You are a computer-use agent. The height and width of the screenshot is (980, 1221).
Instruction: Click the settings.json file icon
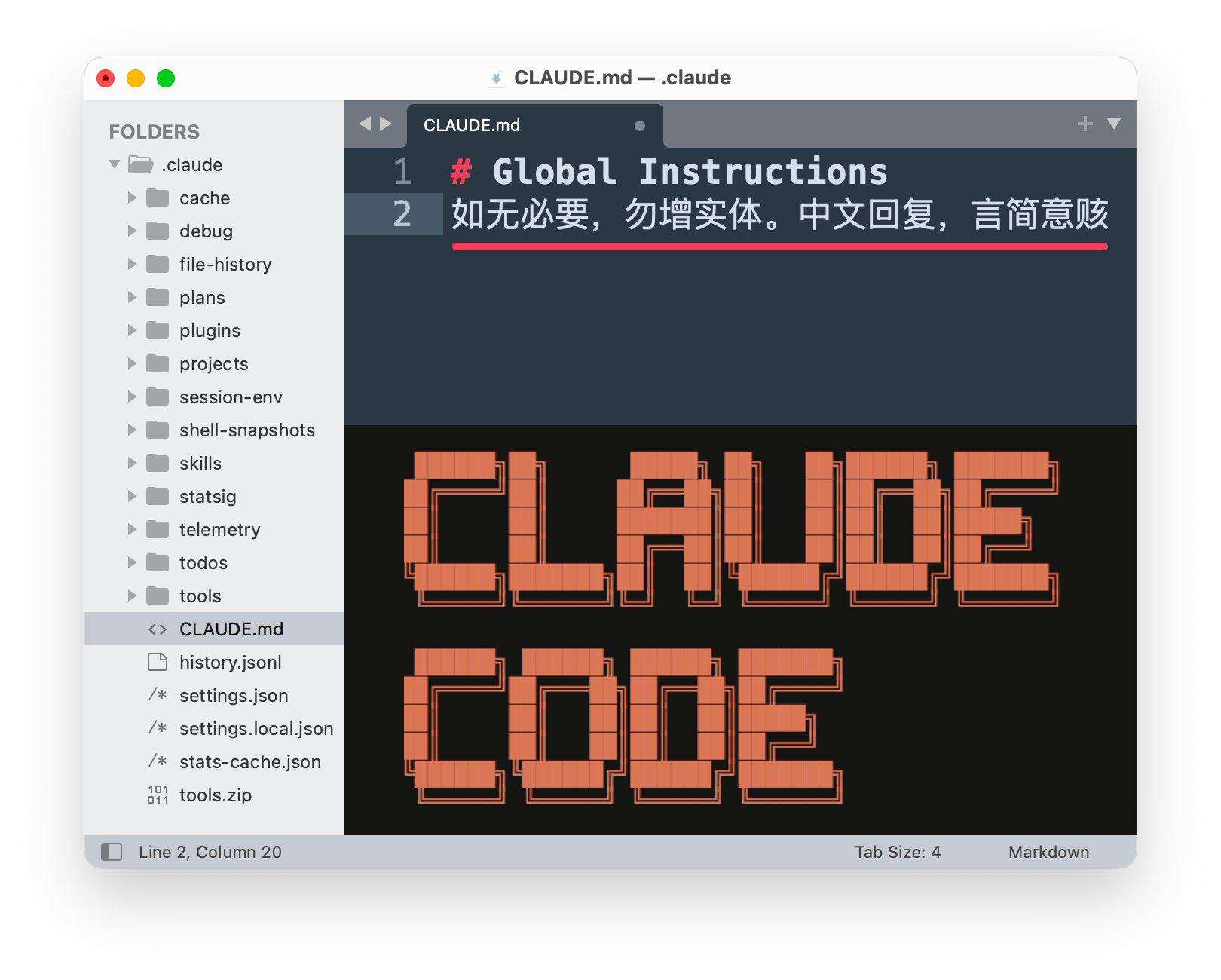pos(158,695)
